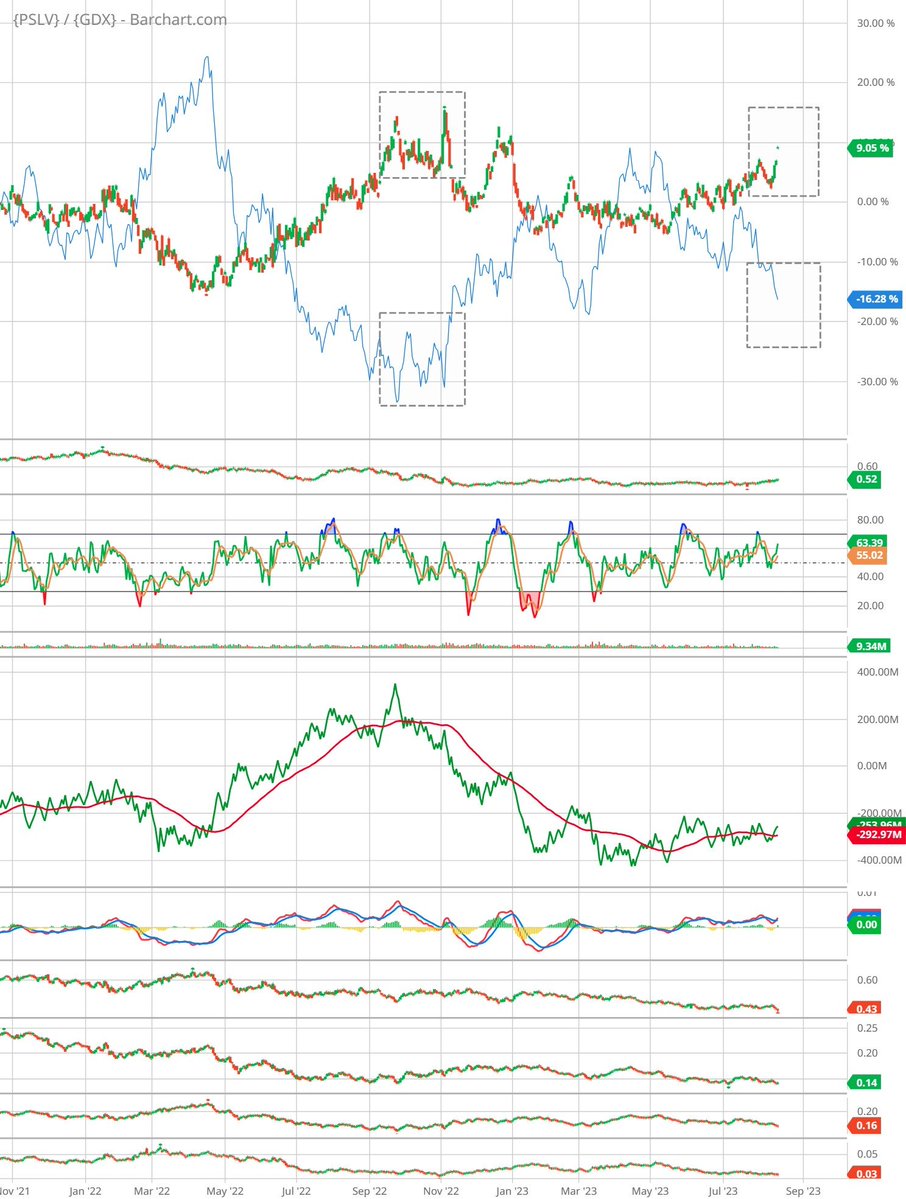Image resolution: width=906 pixels, height=1199 pixels.
Task: Click the Jul '23 date label
Action: pos(723,1191)
